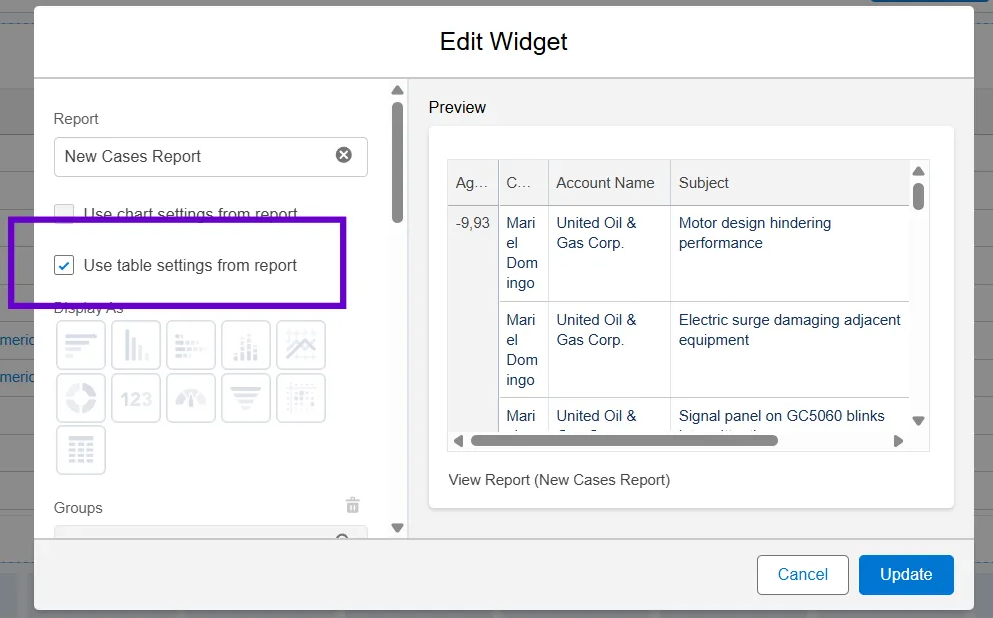Choose the stacked horizontal bar chart icon
The height and width of the screenshot is (618, 993).
click(x=191, y=345)
